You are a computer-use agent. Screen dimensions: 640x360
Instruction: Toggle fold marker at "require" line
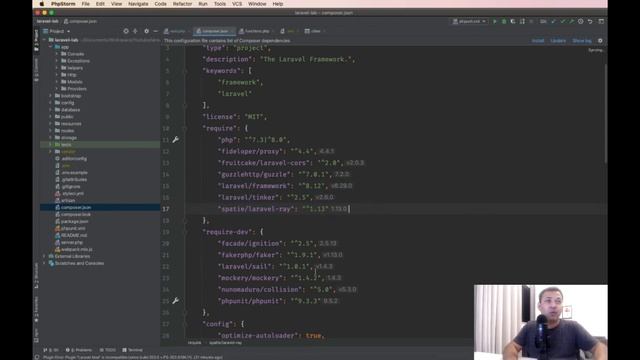[x=185, y=128]
